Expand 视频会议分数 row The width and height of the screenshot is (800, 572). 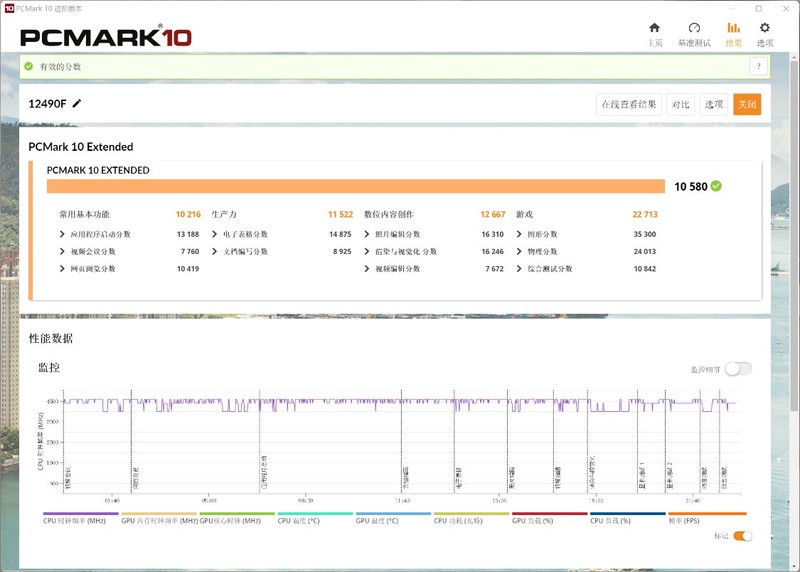[62, 252]
